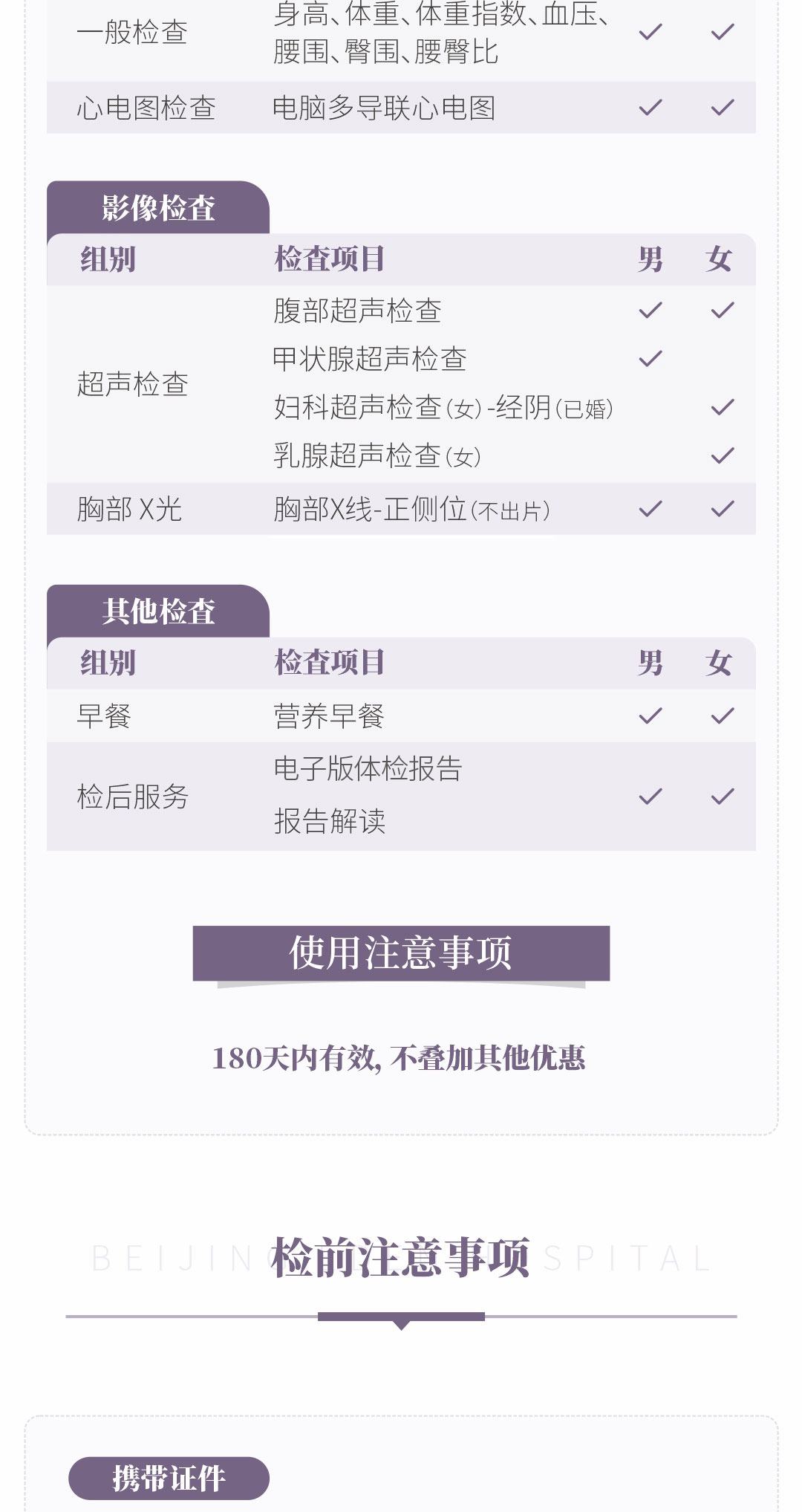Click female checkmark in 检后服务 row
The width and height of the screenshot is (802, 1512).
(x=722, y=796)
